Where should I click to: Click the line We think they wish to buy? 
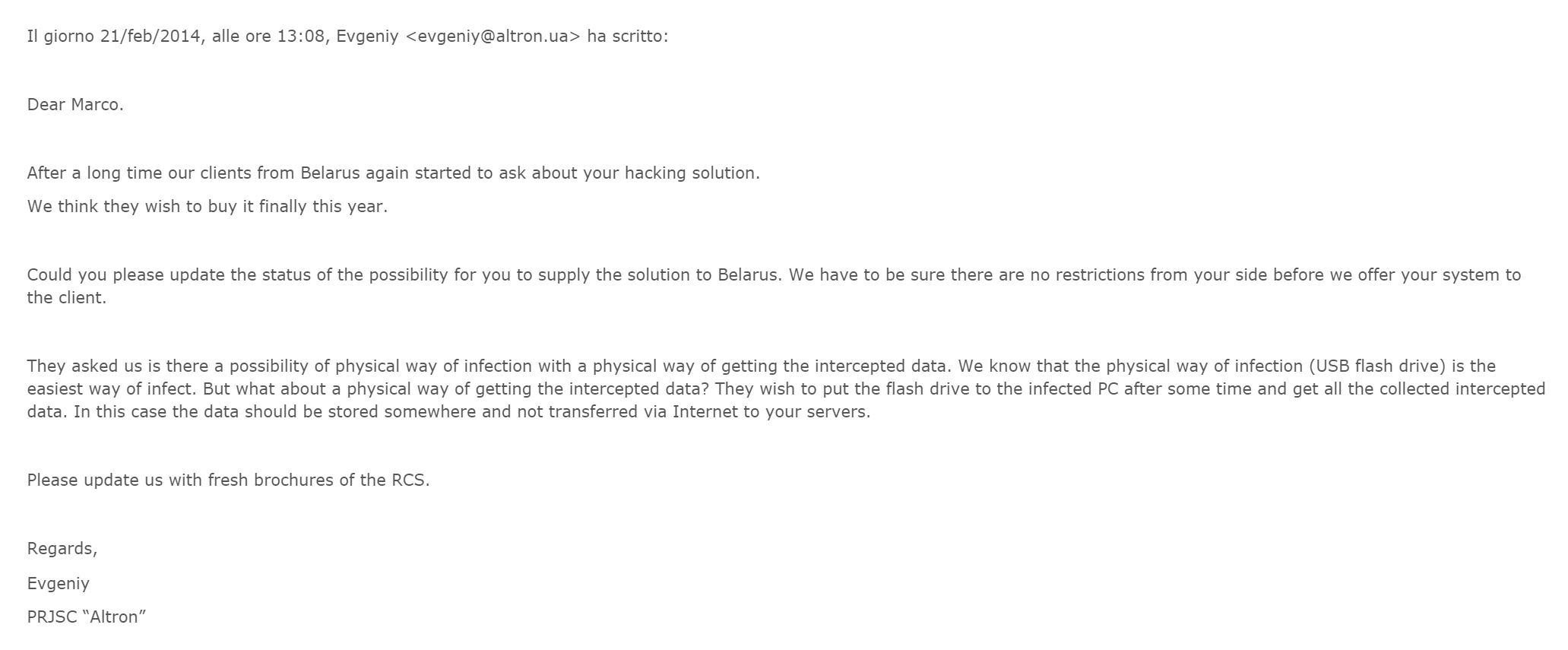[x=207, y=206]
